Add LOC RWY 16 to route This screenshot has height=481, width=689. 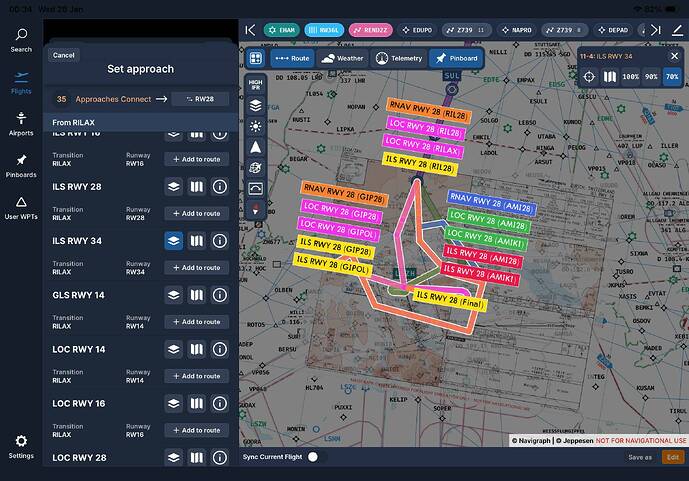196,430
